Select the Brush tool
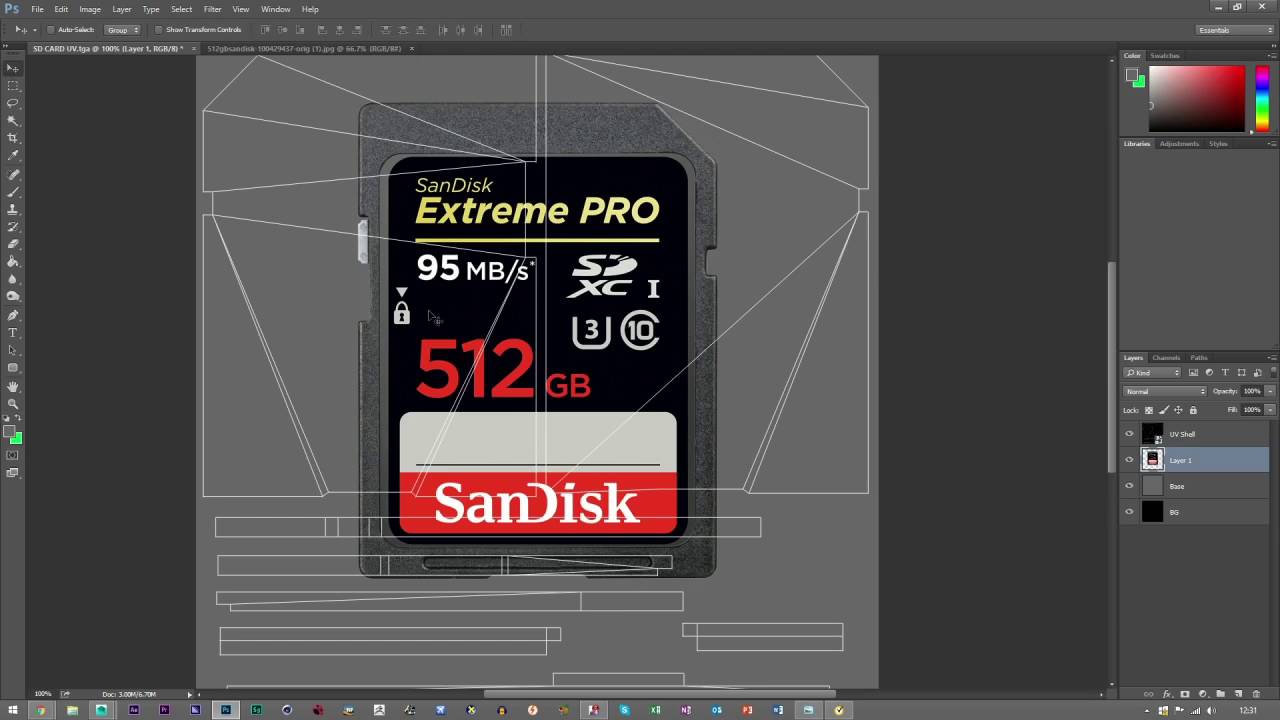 13,191
